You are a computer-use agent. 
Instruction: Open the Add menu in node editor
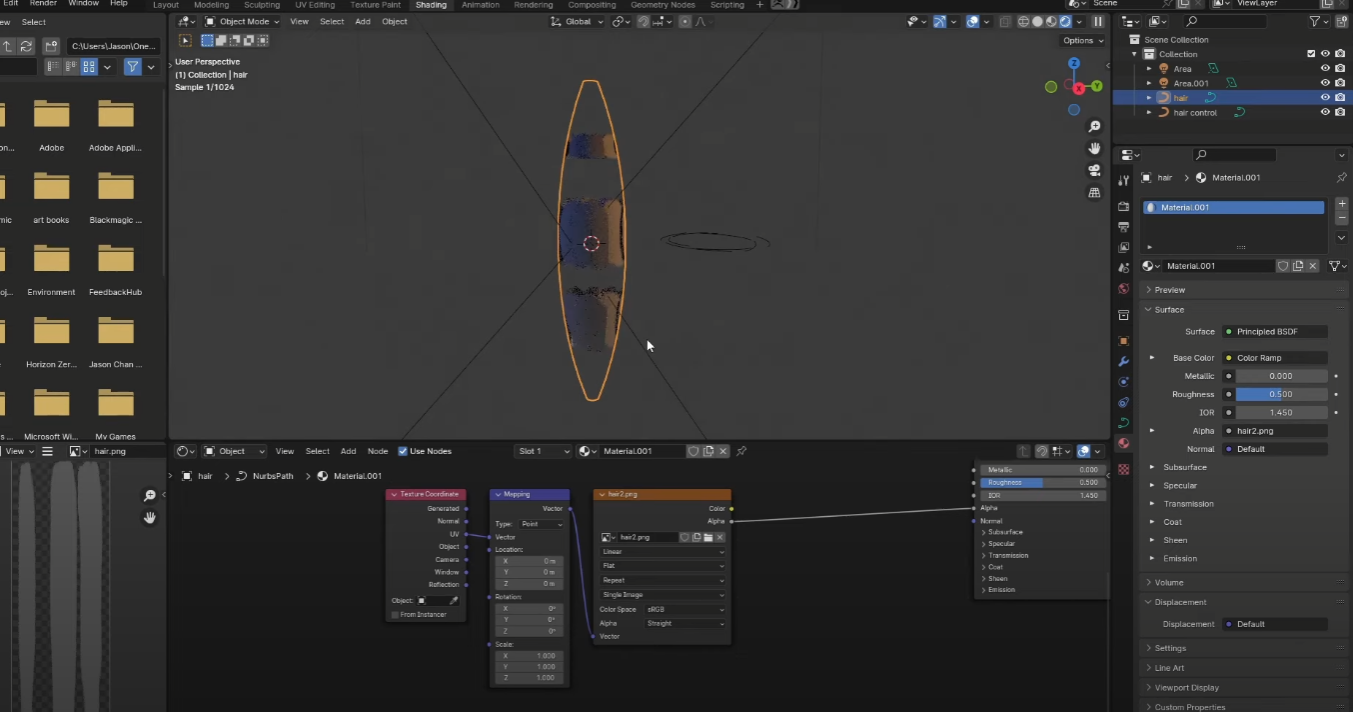(348, 451)
